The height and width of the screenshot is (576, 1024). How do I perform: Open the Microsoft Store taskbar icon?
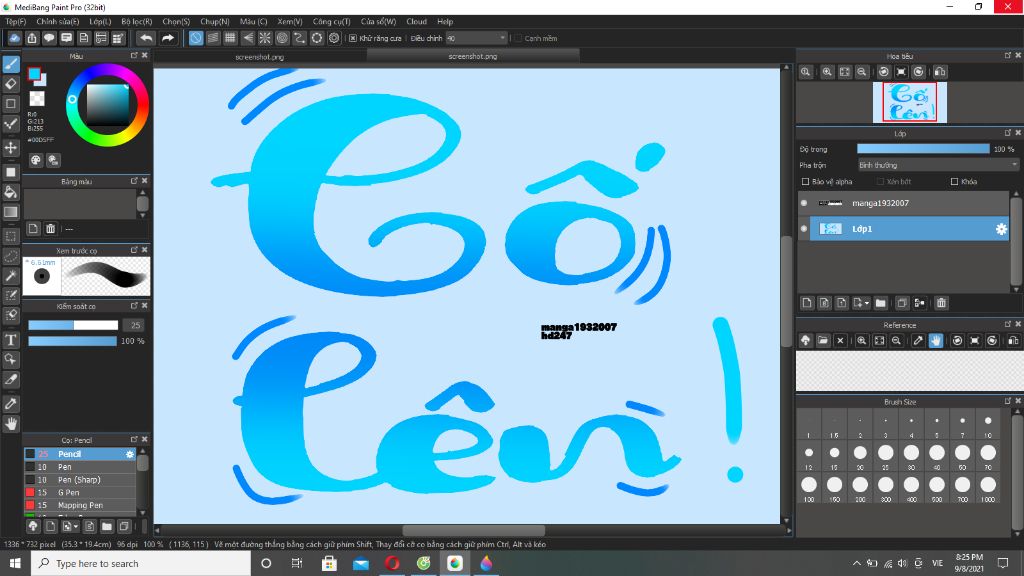329,563
